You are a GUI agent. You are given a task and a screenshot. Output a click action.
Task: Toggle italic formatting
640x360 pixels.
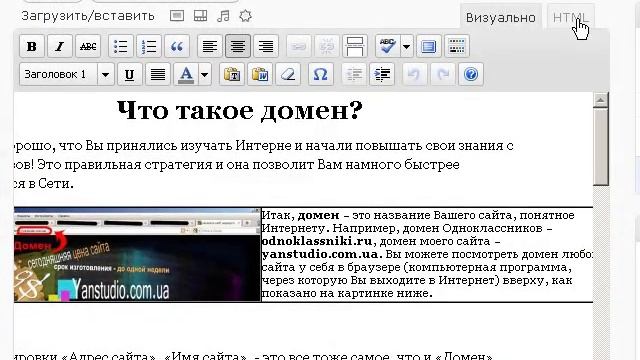pos(60,46)
